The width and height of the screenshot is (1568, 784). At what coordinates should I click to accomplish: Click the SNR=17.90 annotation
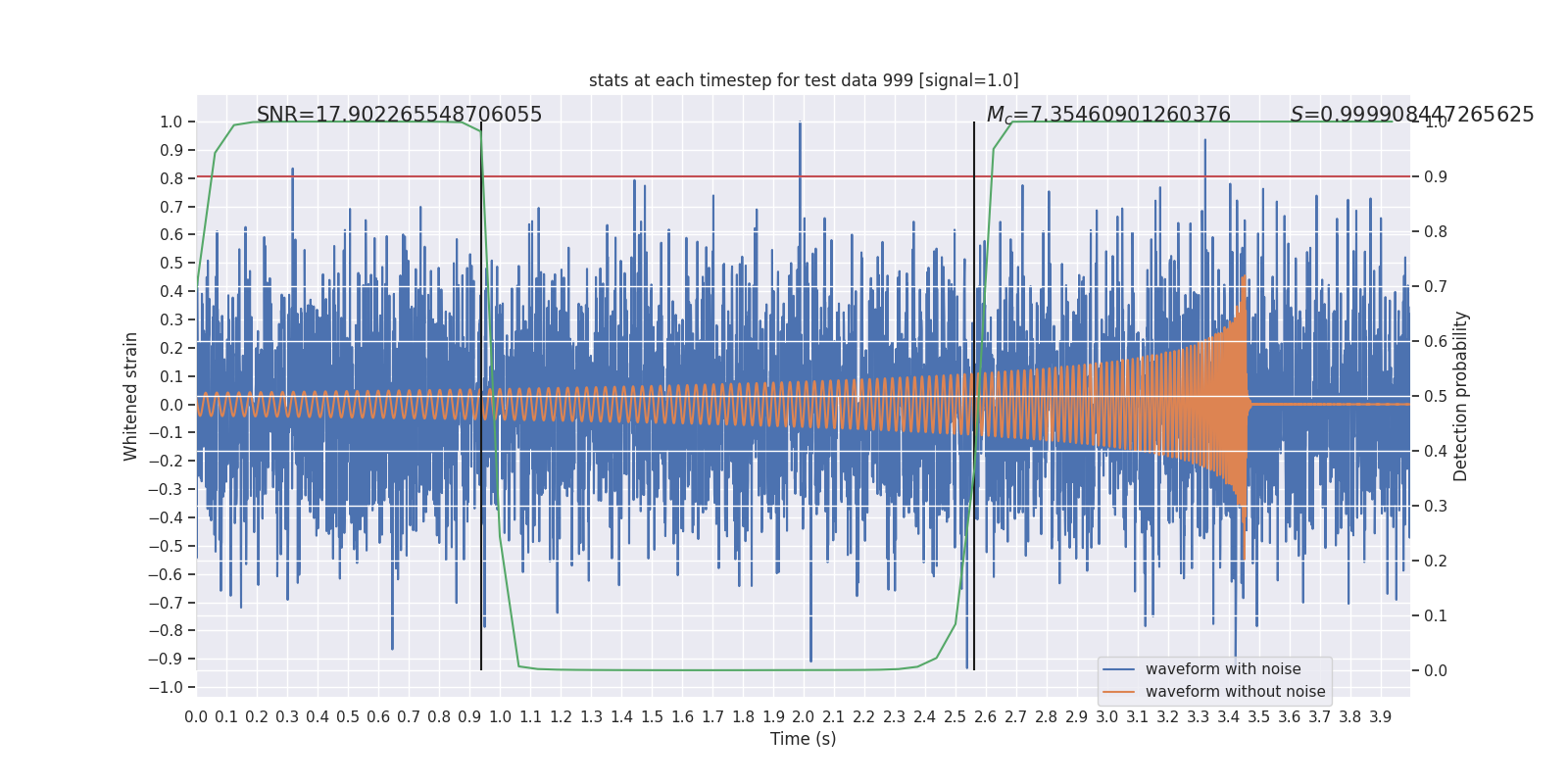399,115
